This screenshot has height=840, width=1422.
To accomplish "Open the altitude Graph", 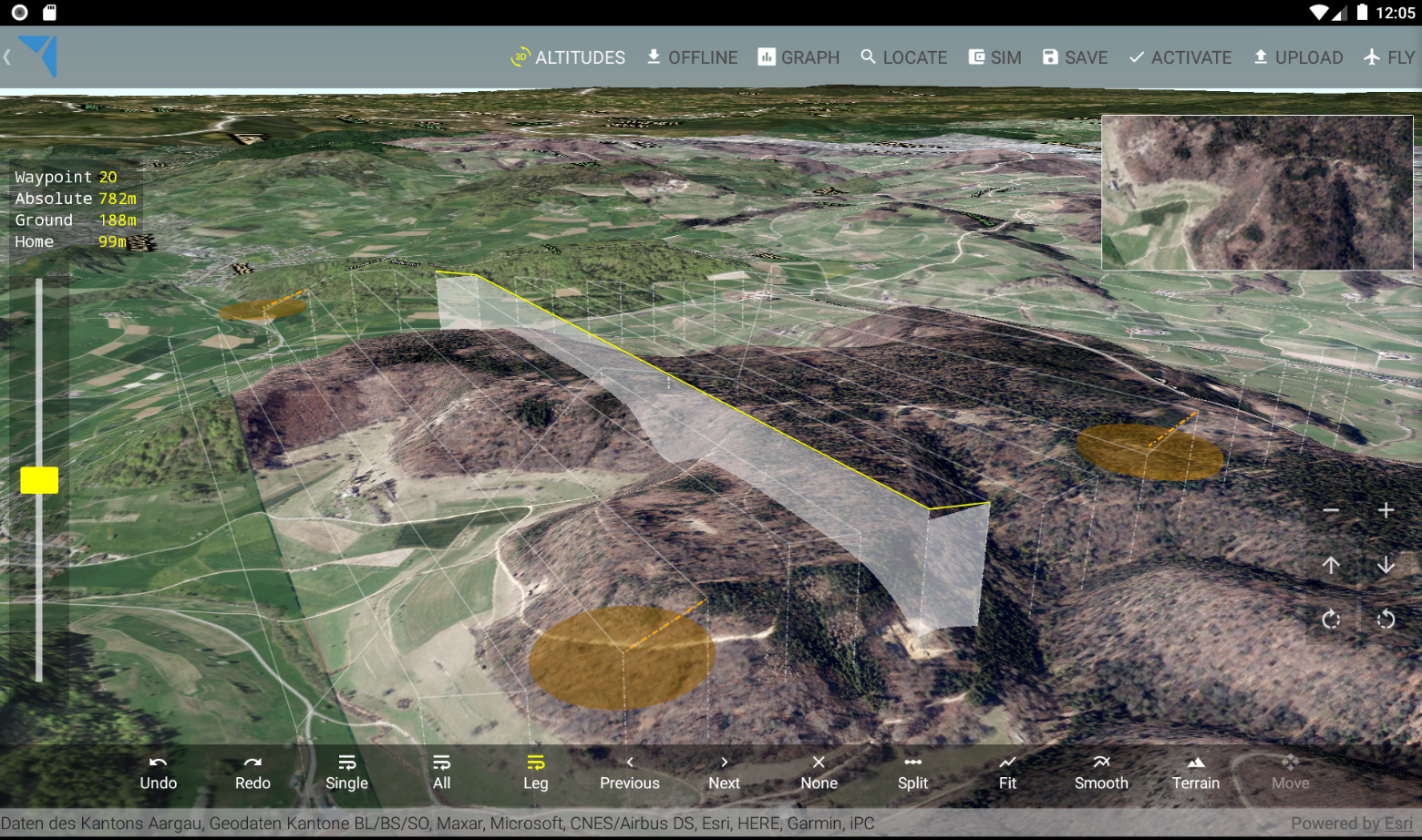I will (799, 57).
